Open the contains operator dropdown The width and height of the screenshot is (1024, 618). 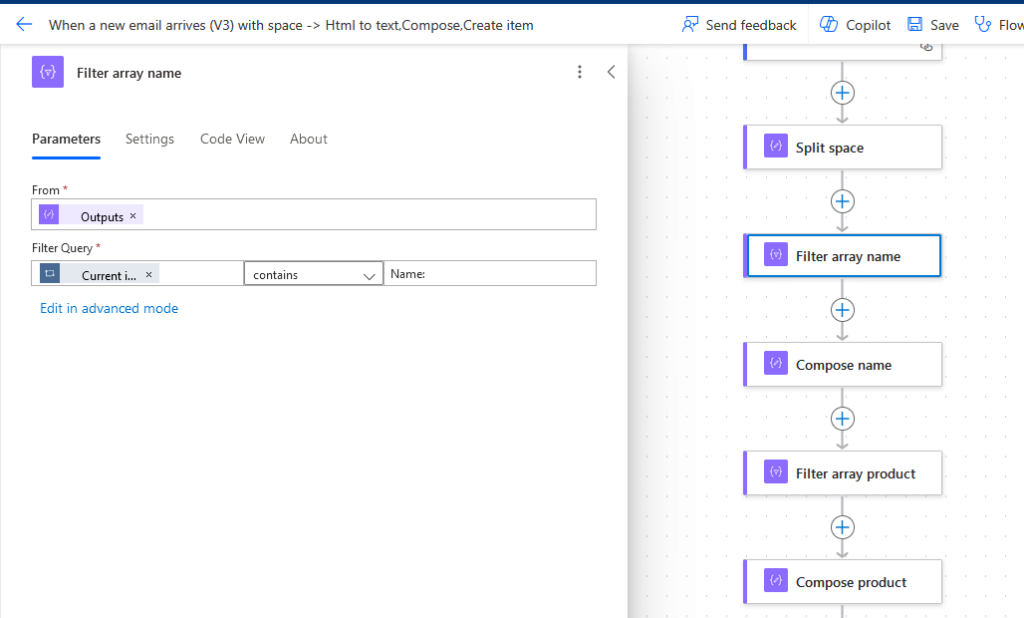(313, 274)
